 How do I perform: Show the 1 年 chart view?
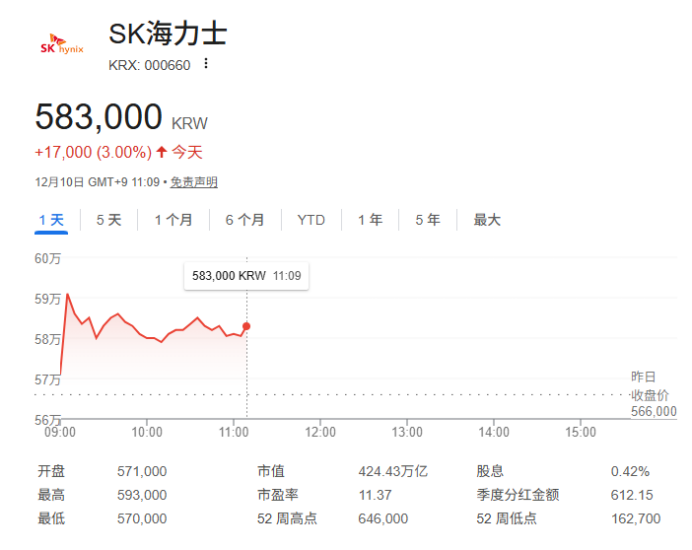tap(370, 220)
